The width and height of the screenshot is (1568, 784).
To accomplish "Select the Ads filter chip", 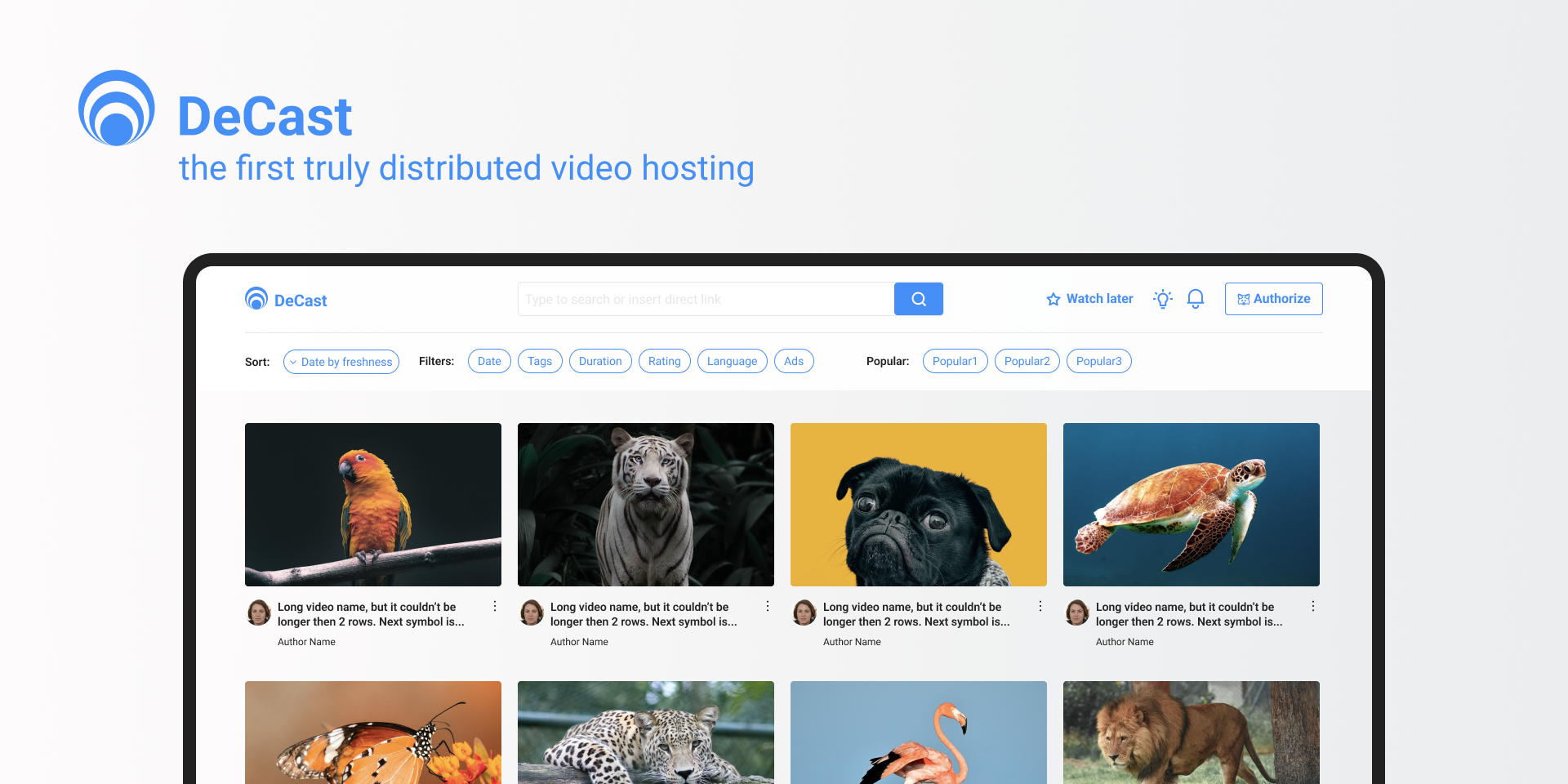I will (794, 361).
